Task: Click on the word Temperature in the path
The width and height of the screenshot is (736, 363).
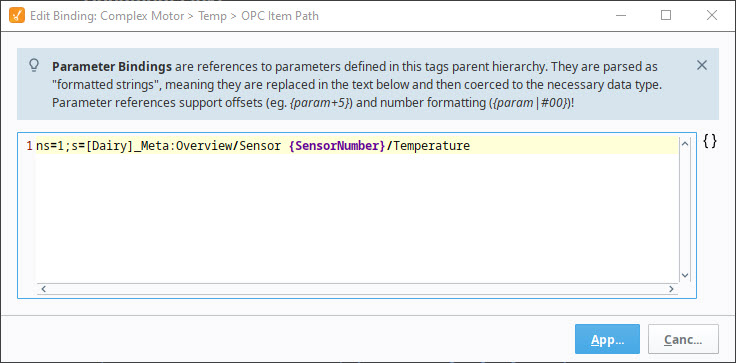Action: (x=432, y=146)
